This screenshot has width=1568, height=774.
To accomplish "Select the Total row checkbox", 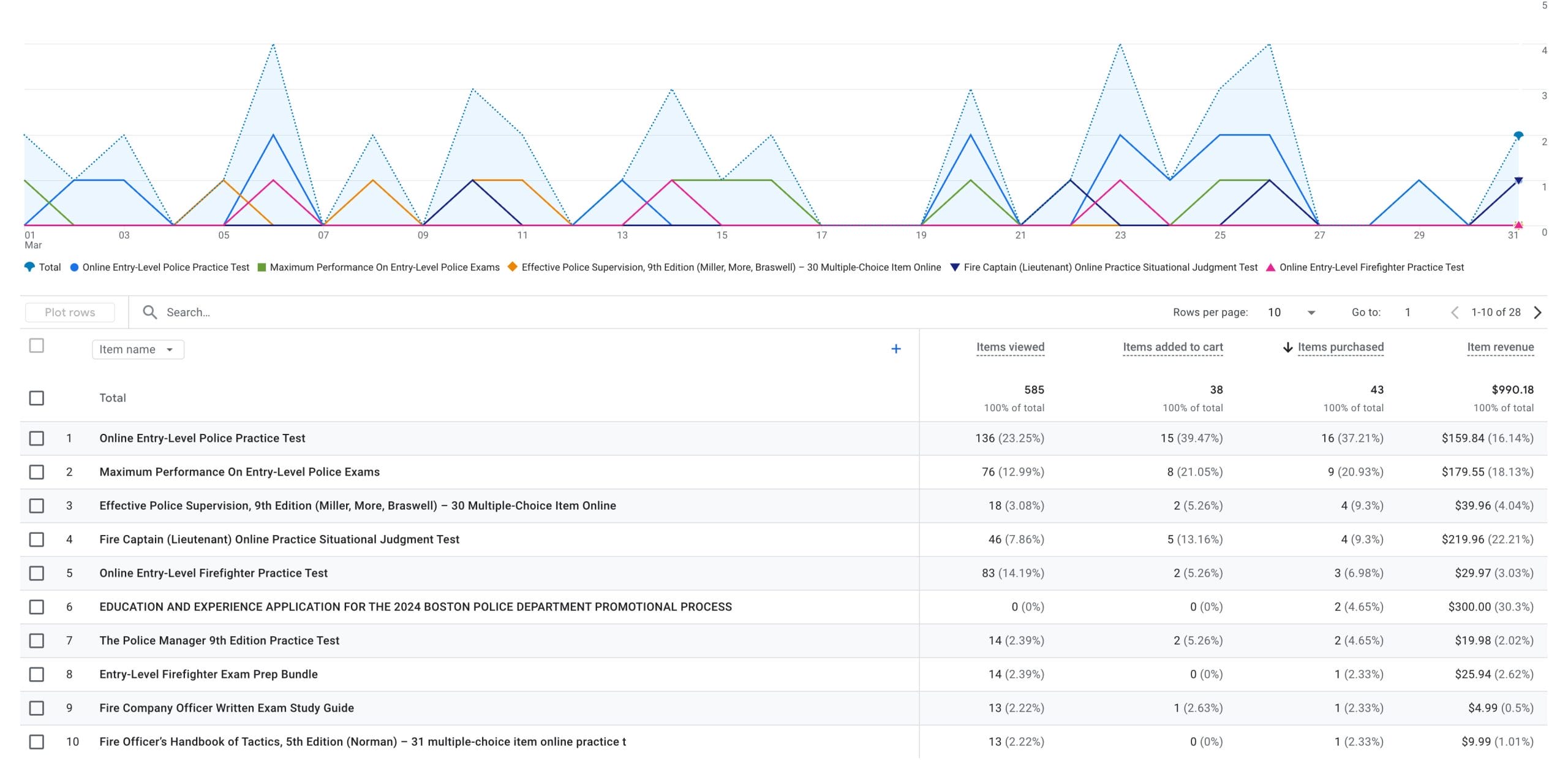I will click(37, 398).
